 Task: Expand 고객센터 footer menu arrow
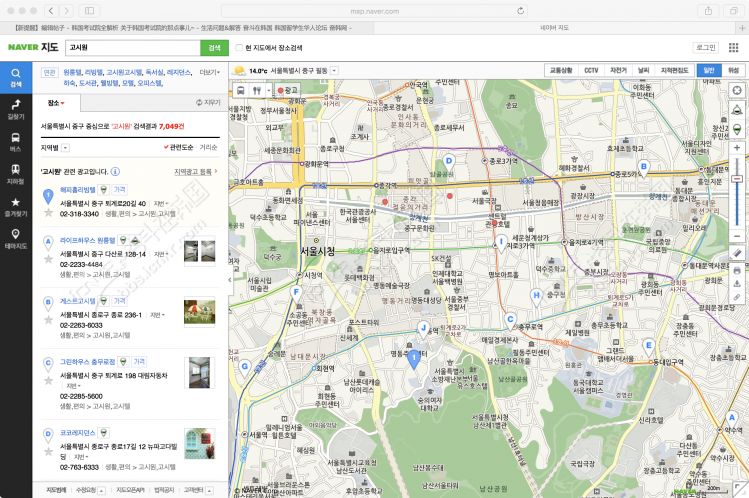(209, 490)
